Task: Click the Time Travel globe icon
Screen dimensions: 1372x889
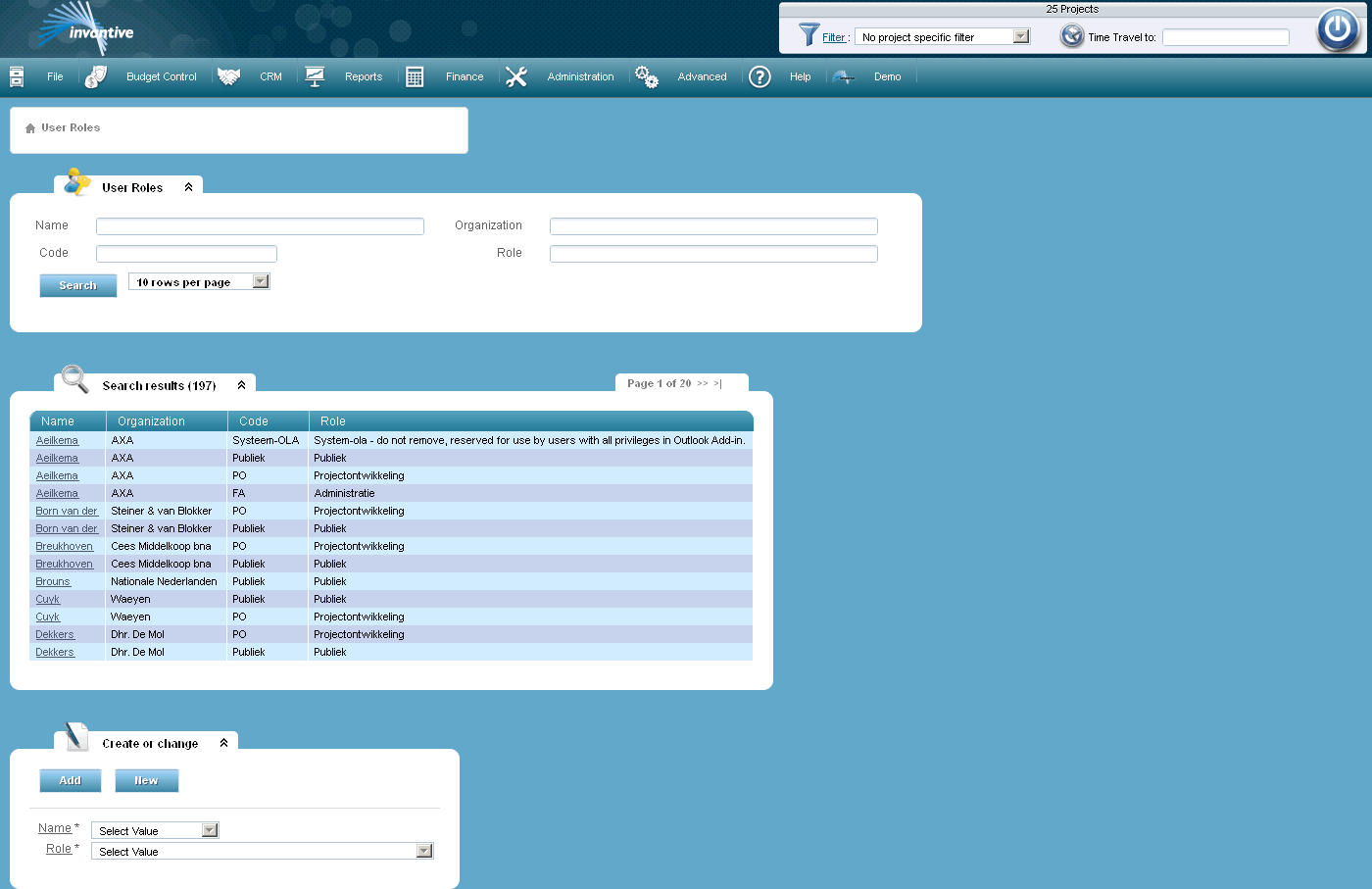Action: click(1072, 36)
